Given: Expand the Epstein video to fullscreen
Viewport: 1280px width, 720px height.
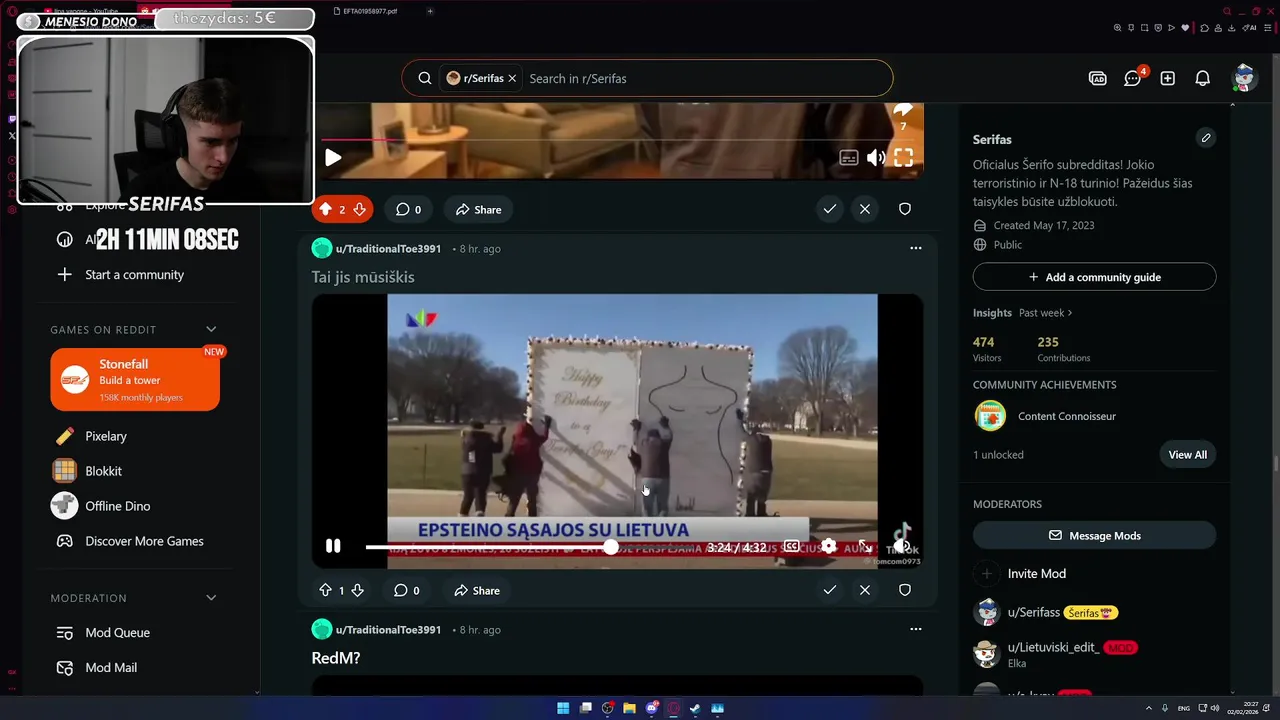Looking at the screenshot, I should (865, 546).
